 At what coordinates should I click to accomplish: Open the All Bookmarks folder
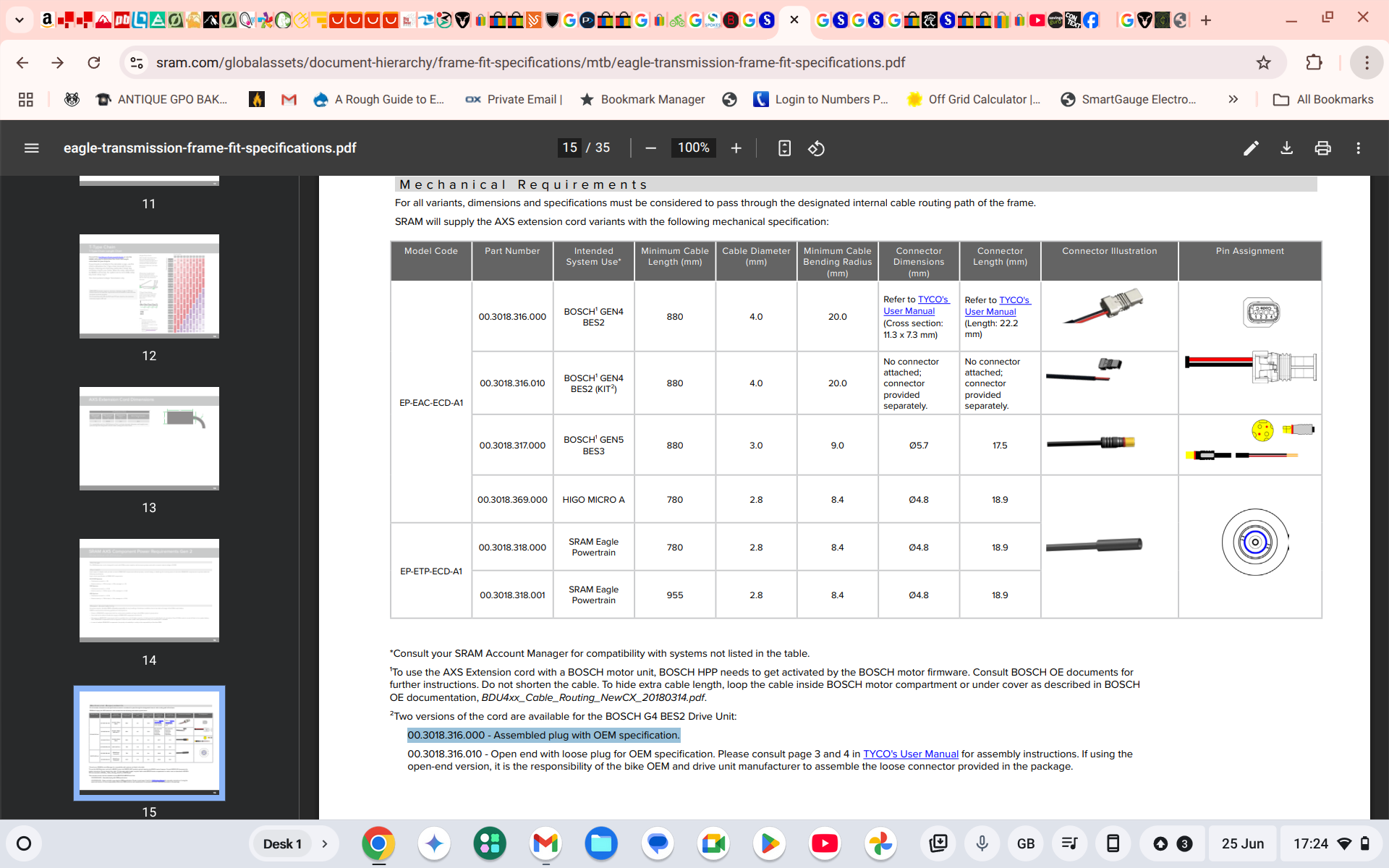point(1323,99)
